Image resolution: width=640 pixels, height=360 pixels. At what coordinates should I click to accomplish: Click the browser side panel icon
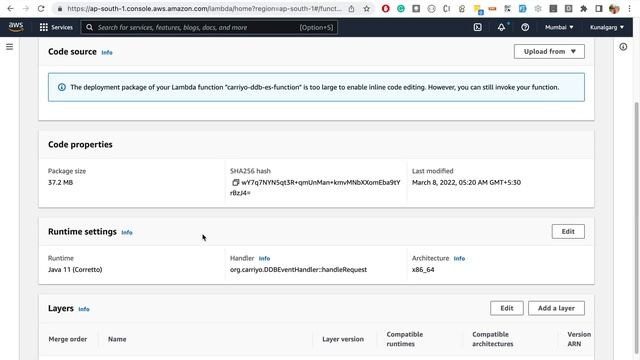point(599,9)
